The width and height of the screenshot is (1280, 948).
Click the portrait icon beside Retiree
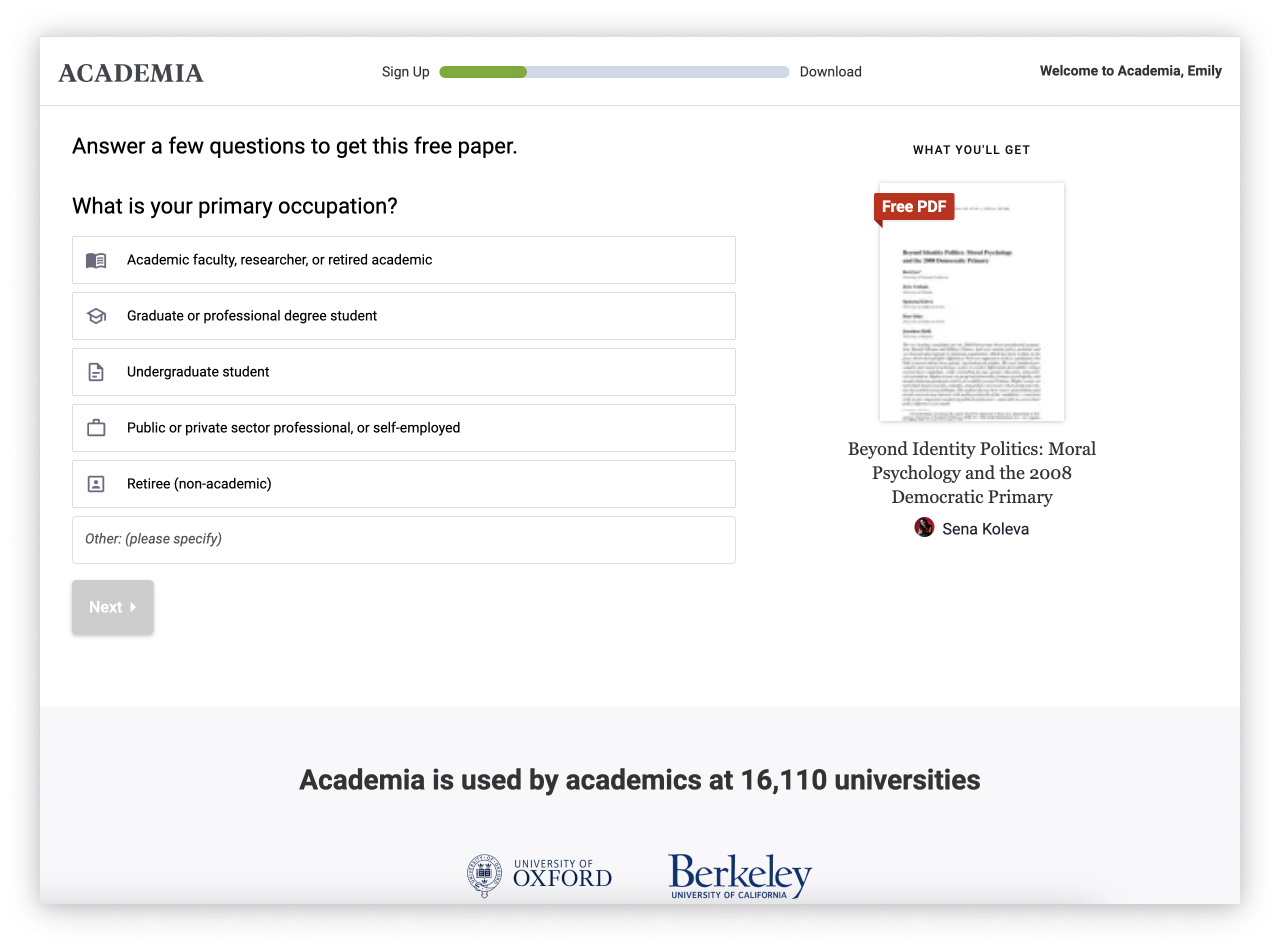[x=96, y=484]
